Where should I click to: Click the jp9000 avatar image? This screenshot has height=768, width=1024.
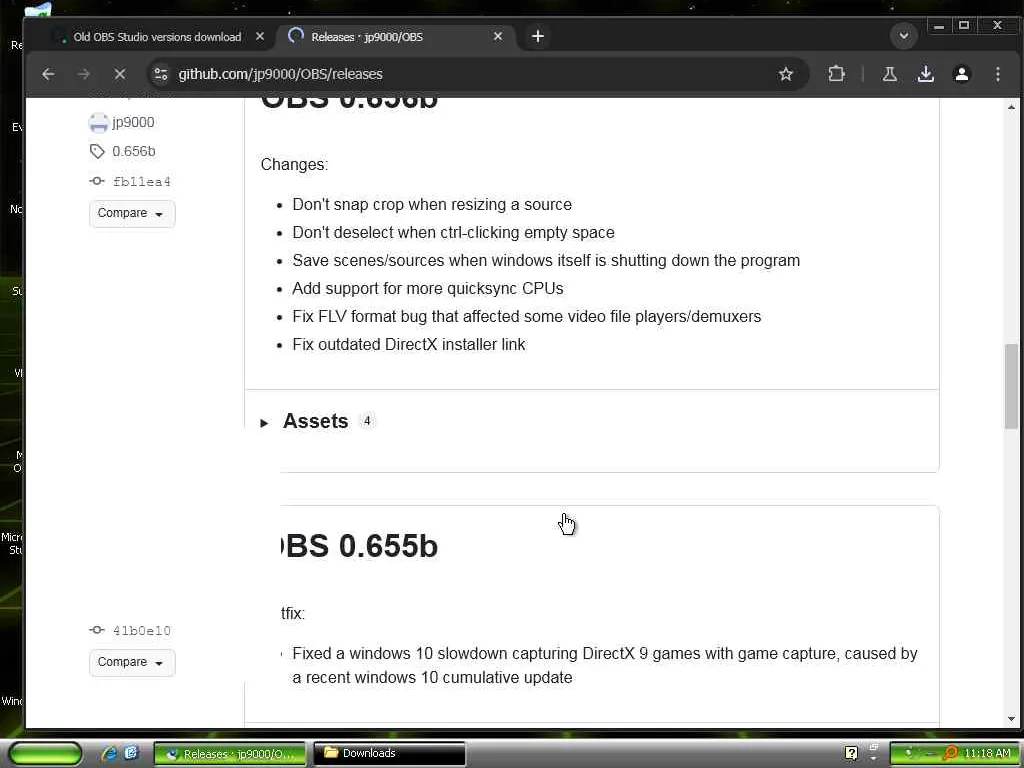[x=99, y=123]
